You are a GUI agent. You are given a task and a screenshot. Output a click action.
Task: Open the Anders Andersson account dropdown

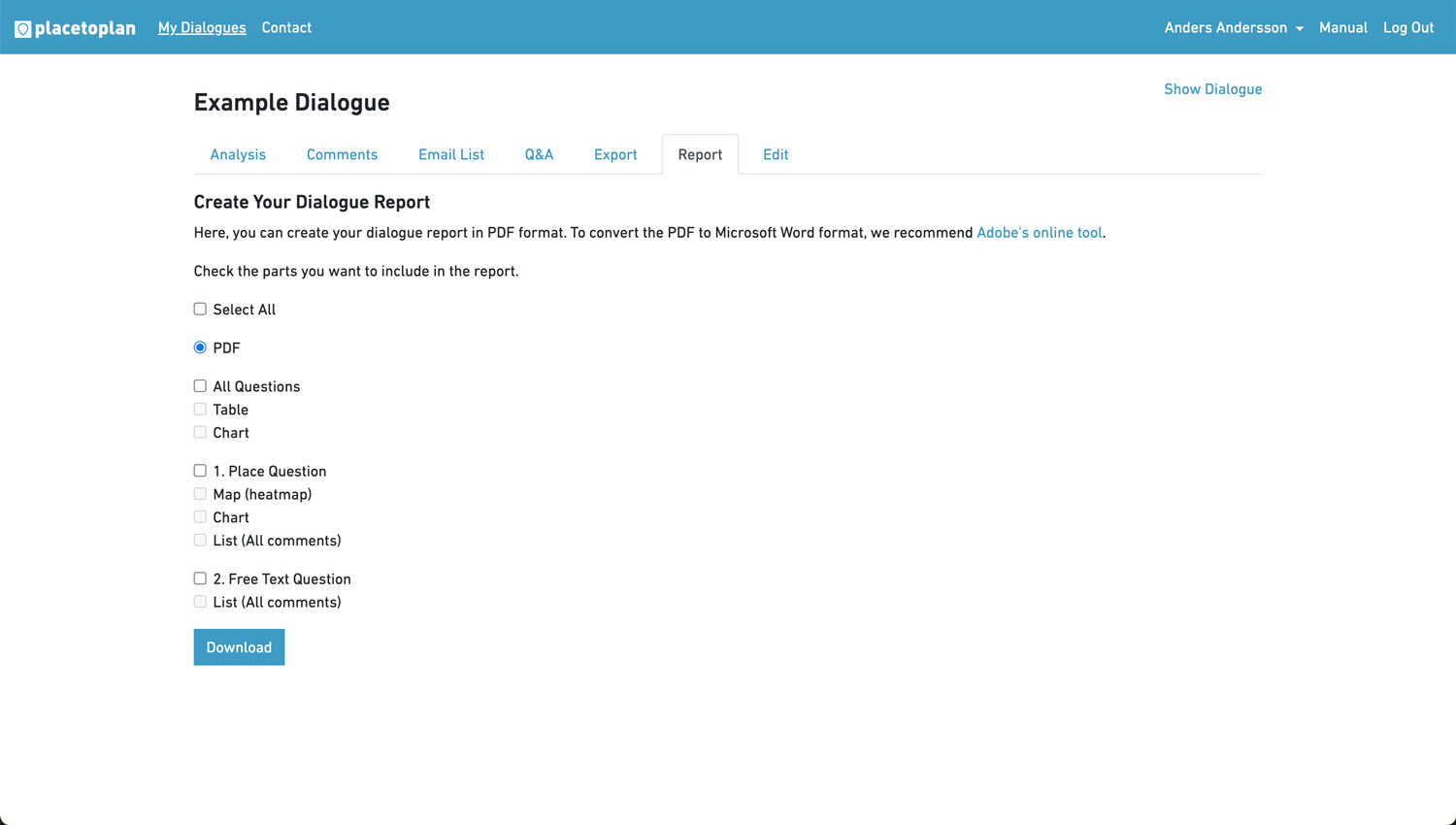1233,27
